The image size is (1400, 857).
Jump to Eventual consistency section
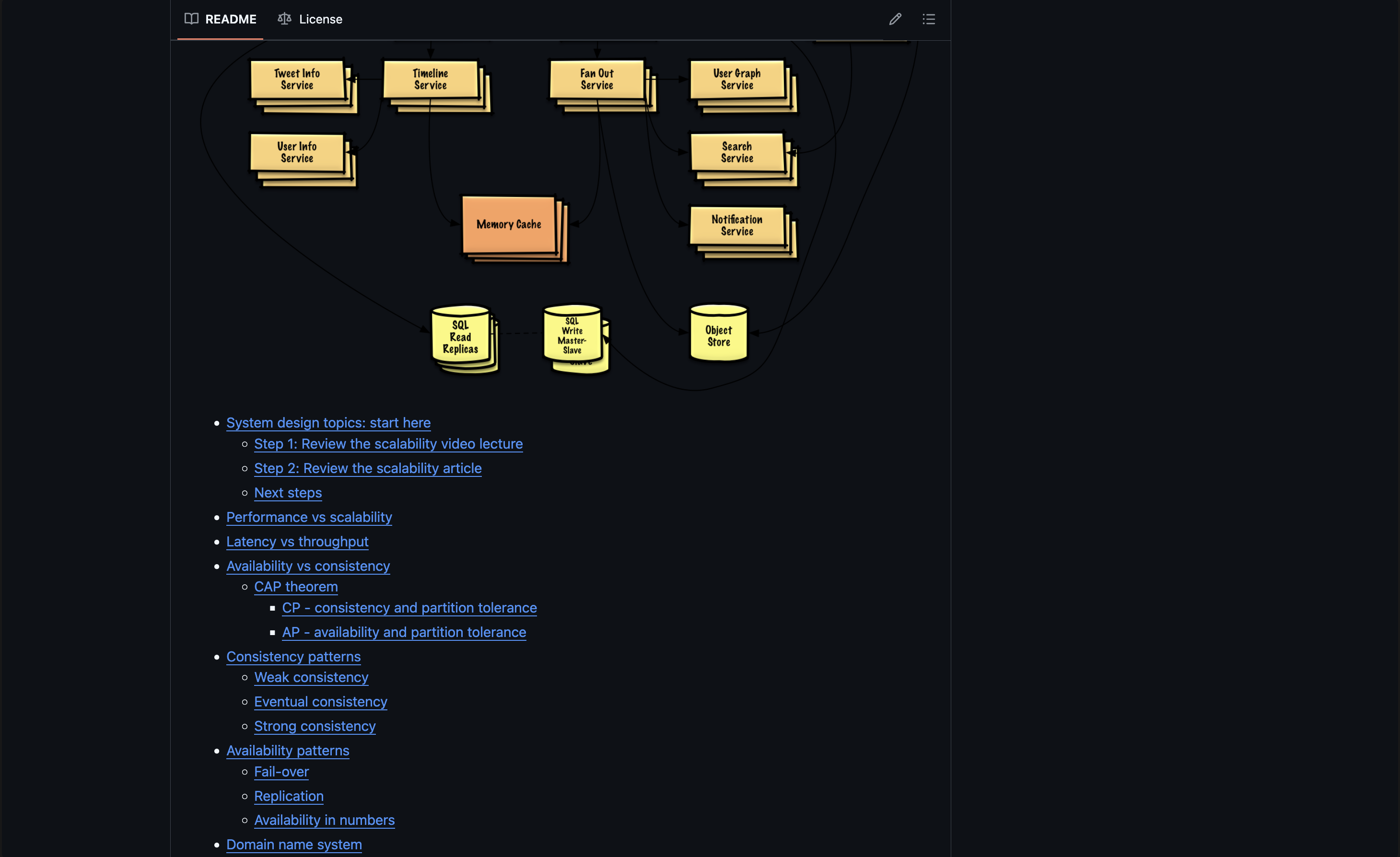[x=320, y=701]
